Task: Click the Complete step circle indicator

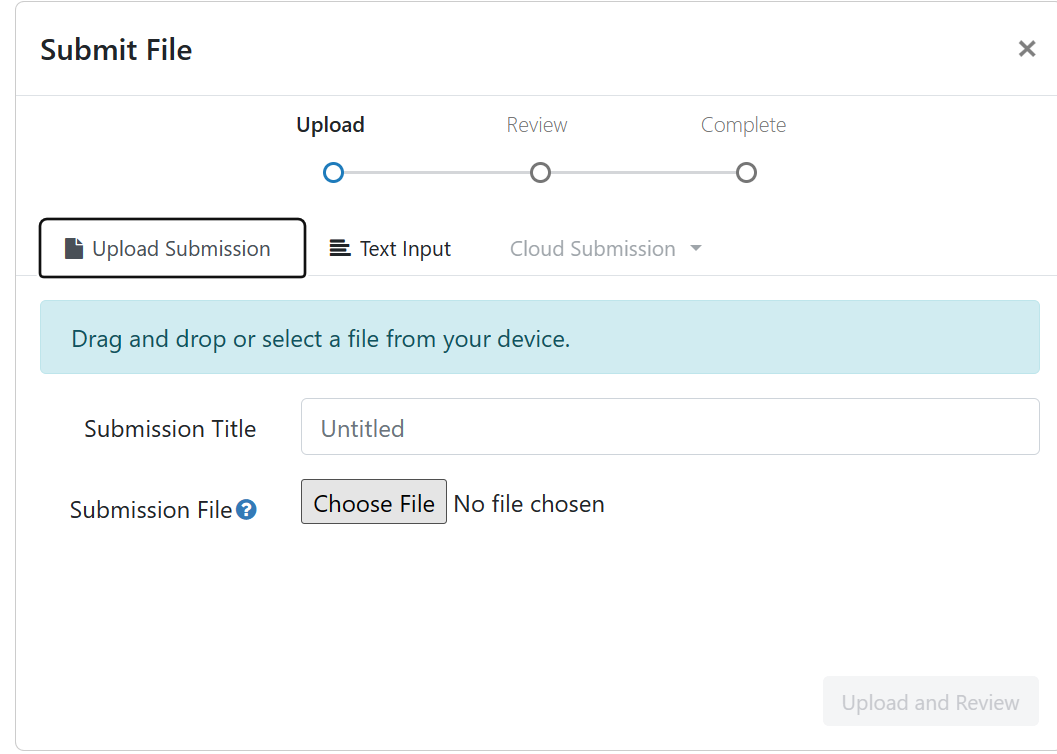Action: (x=746, y=173)
